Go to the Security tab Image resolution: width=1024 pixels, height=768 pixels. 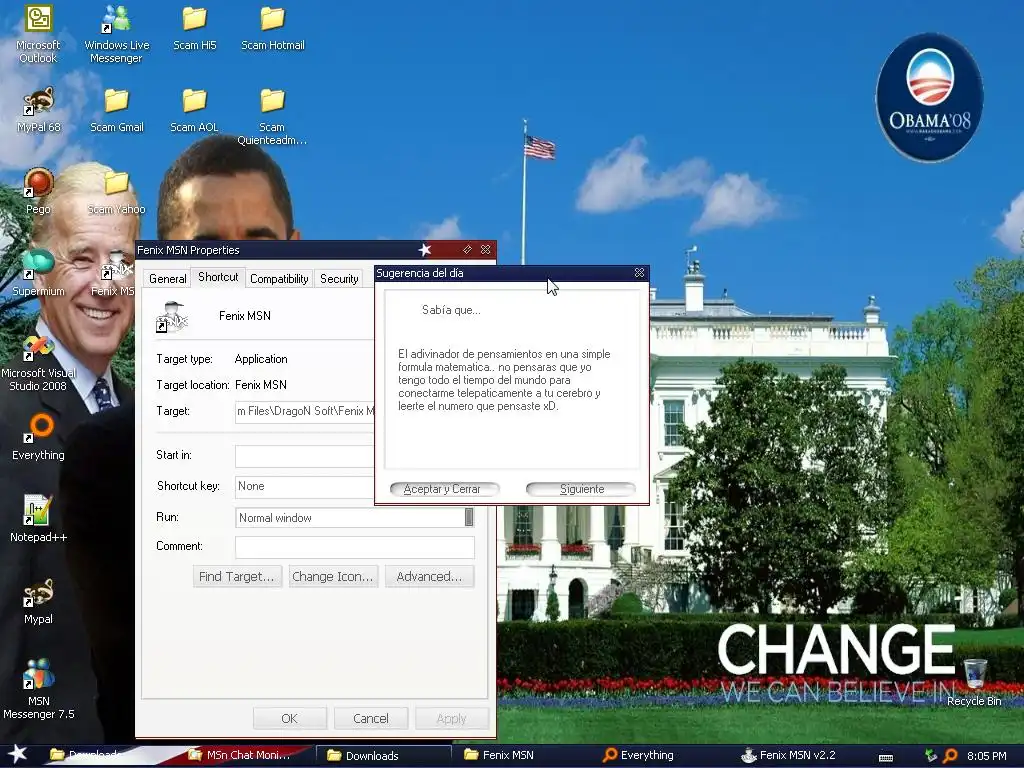[339, 279]
